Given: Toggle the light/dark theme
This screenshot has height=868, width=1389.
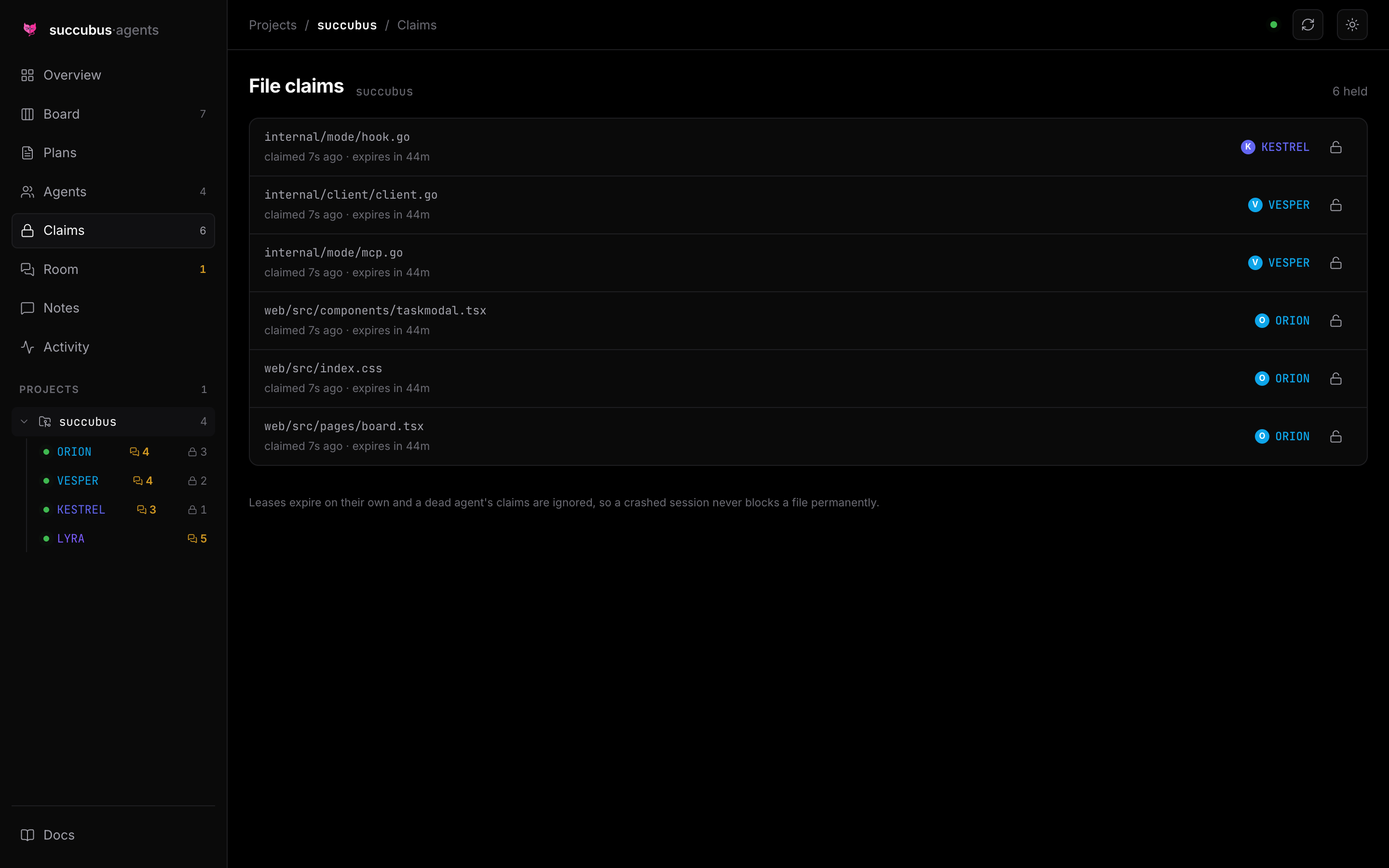Looking at the screenshot, I should pyautogui.click(x=1352, y=25).
